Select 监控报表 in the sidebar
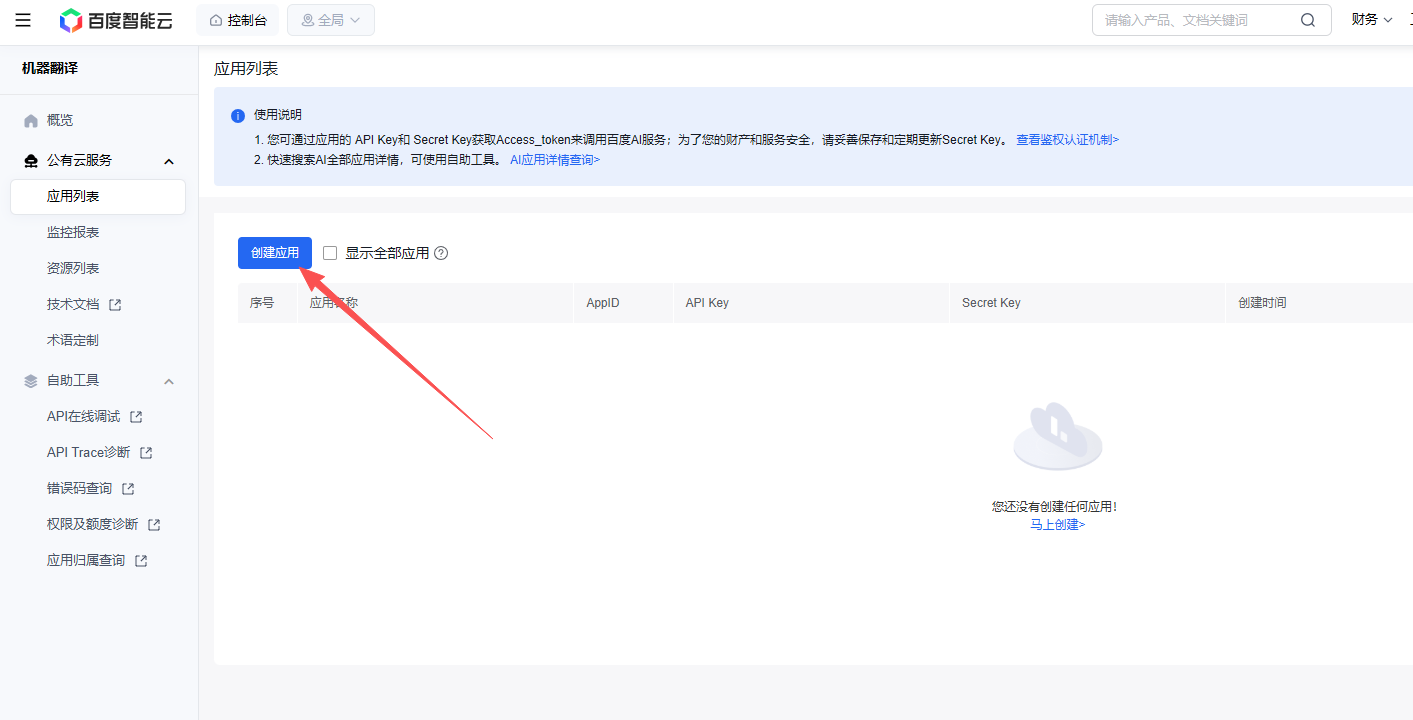Screen dimensions: 1413x720 click(73, 232)
